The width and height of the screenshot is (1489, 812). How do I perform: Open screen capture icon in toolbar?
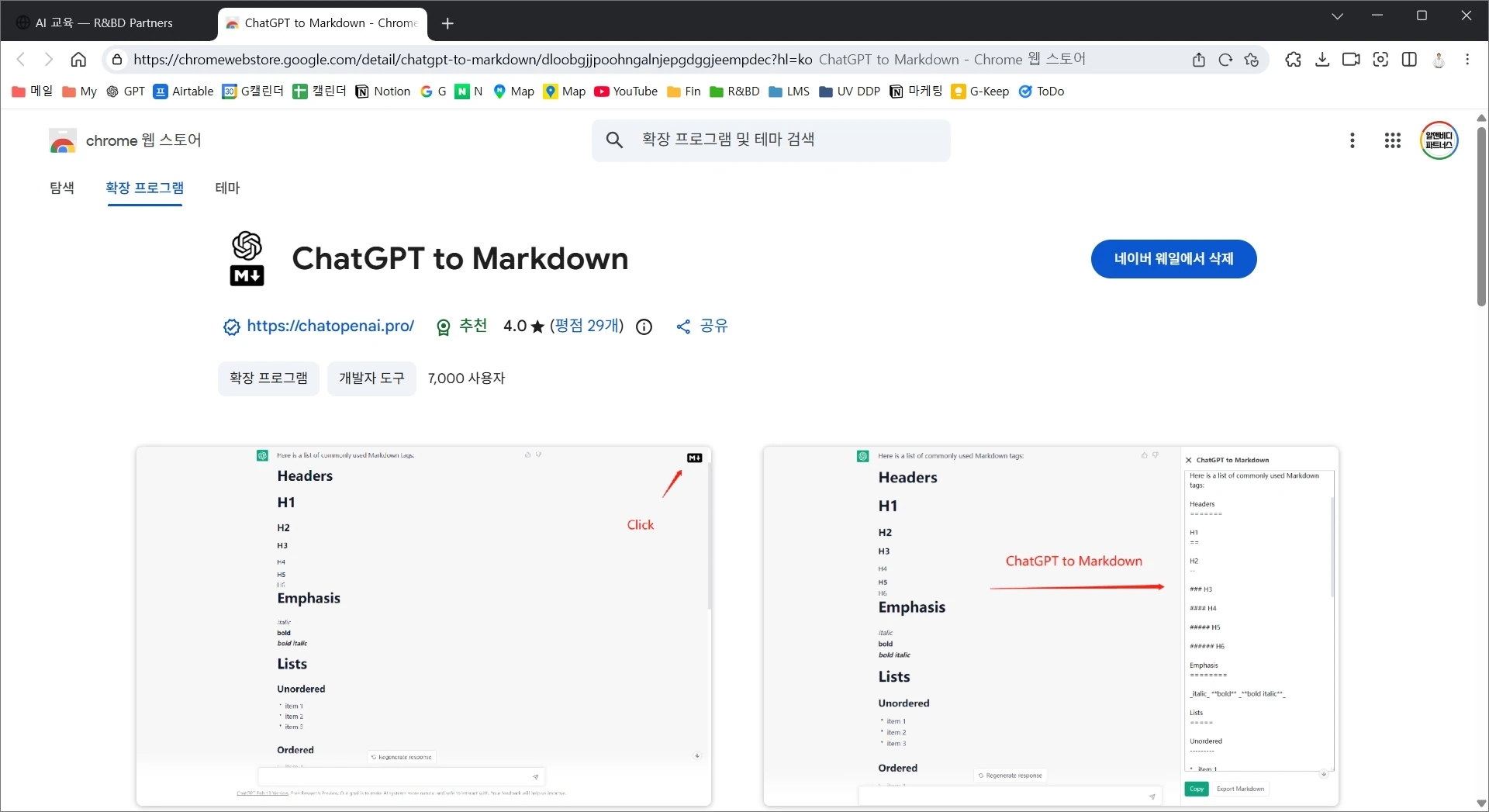[1380, 60]
